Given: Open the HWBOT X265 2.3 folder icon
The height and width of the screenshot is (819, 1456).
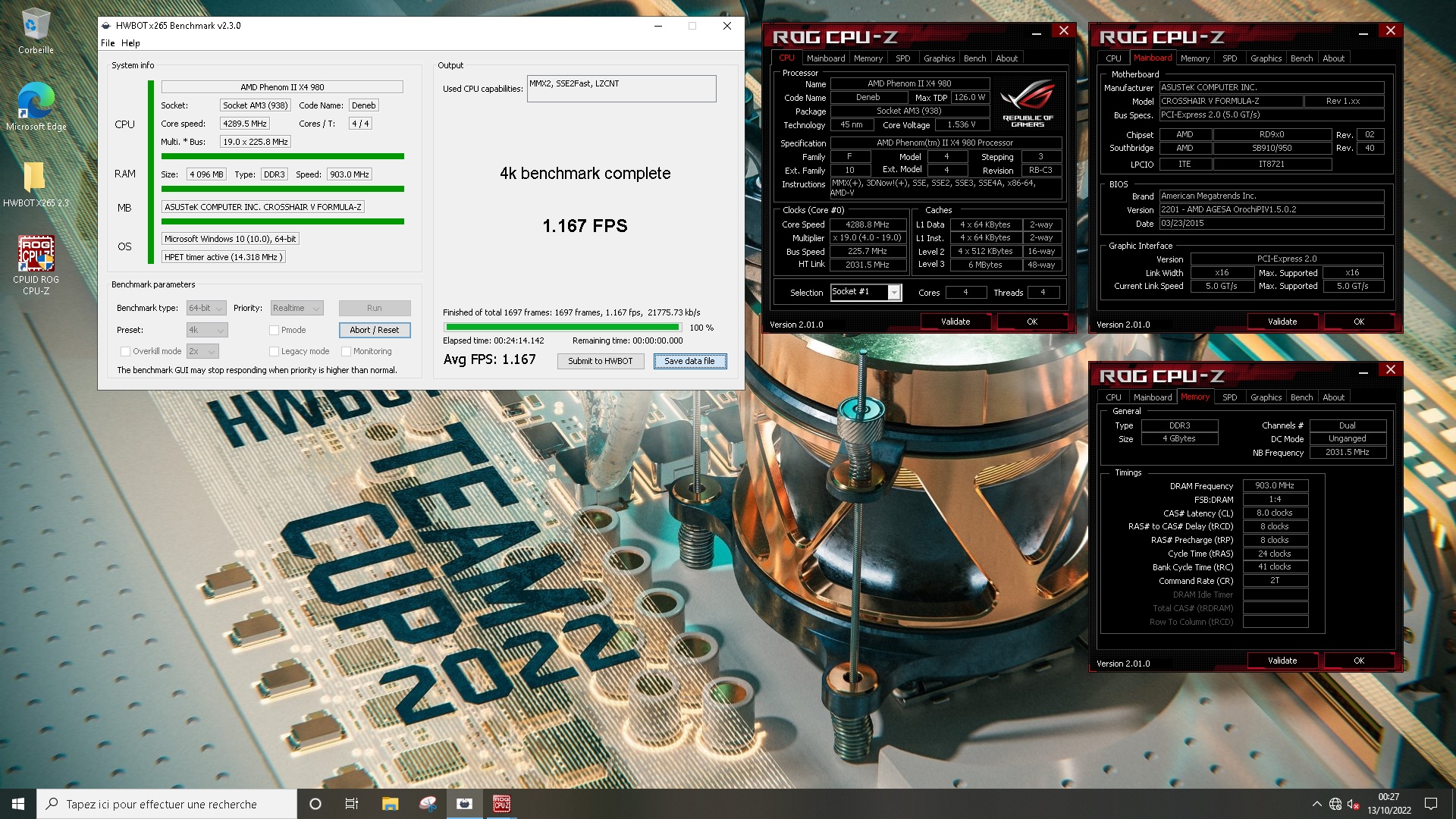Looking at the screenshot, I should 36,184.
